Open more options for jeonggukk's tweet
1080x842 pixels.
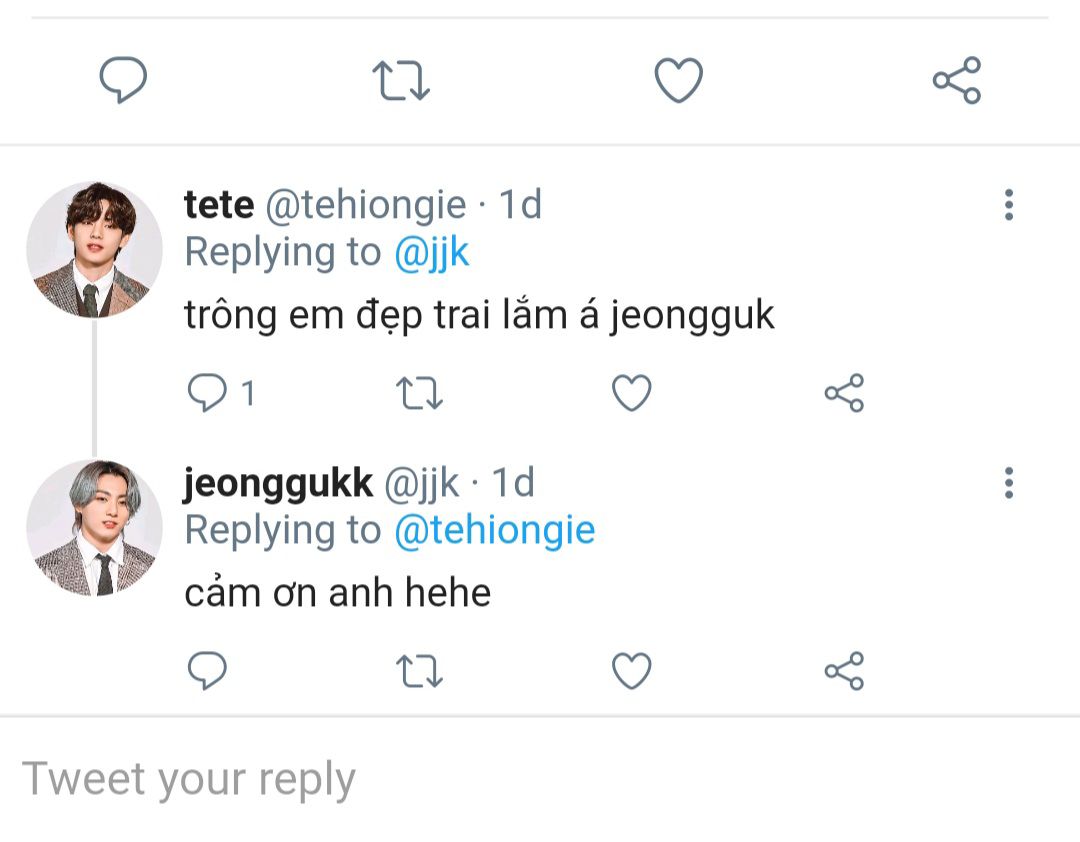coord(1008,483)
